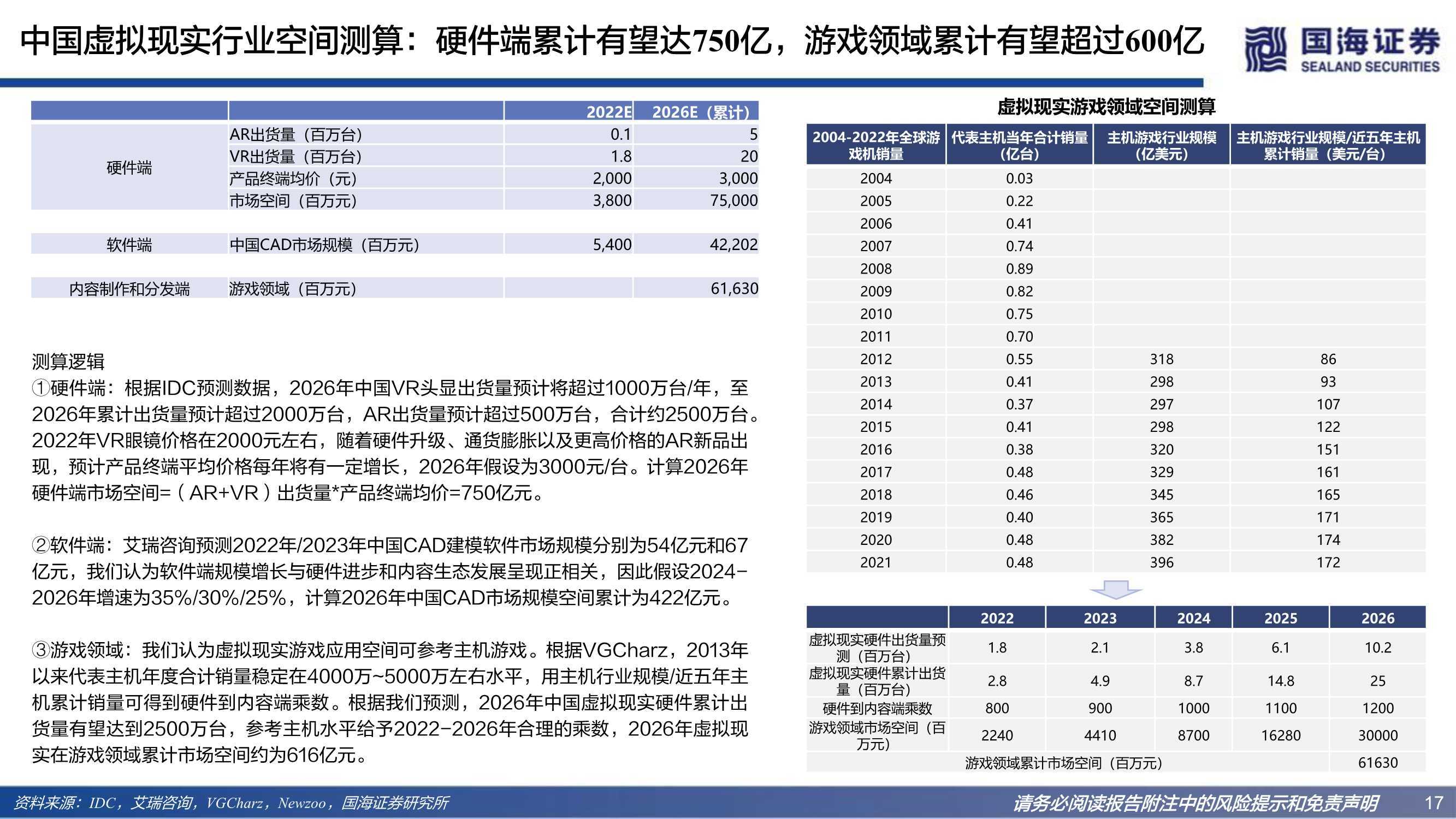Click market space 30000 for 2026
The width and height of the screenshot is (1456, 819).
1378,735
